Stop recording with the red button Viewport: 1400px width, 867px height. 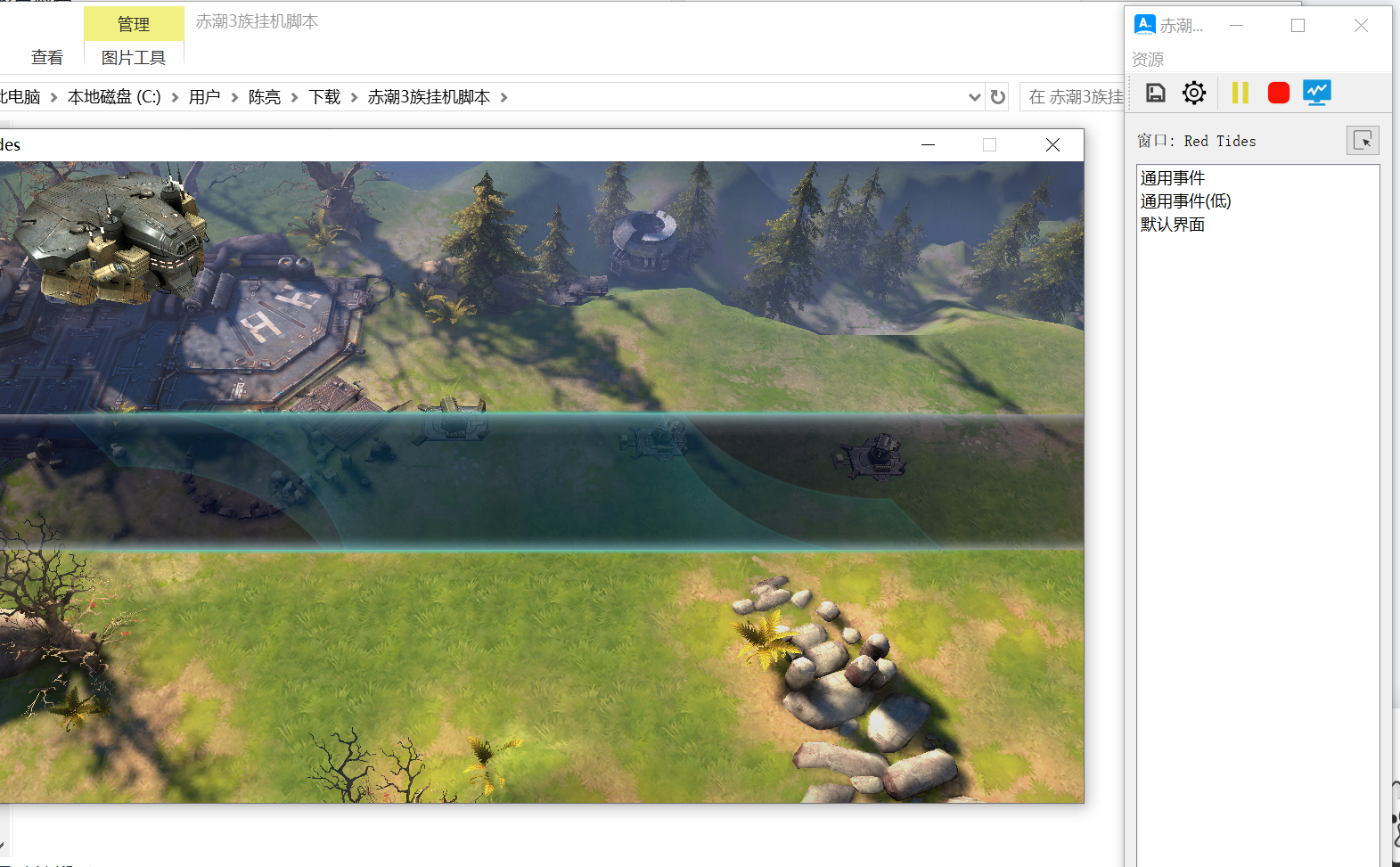pyautogui.click(x=1279, y=93)
